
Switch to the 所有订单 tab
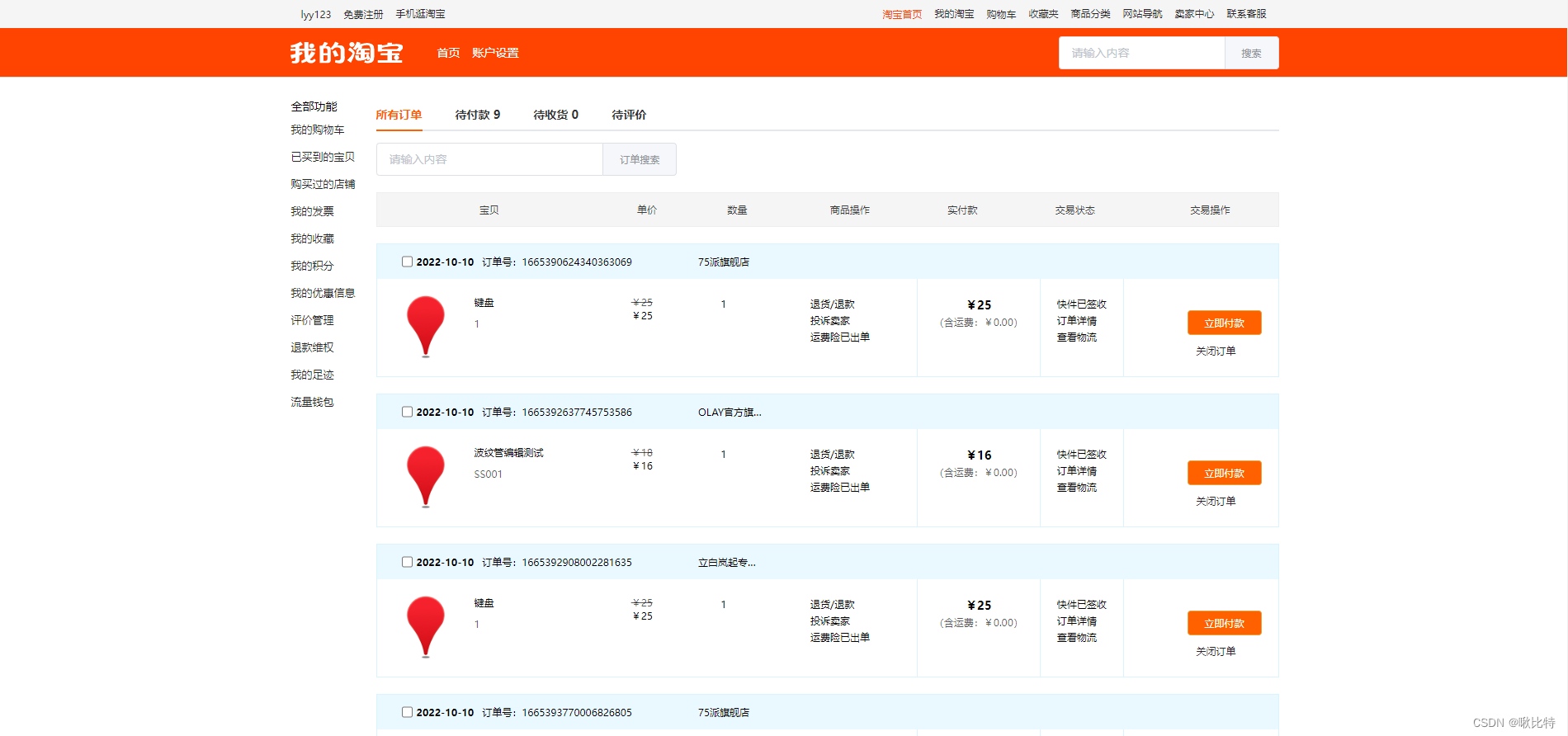(399, 115)
